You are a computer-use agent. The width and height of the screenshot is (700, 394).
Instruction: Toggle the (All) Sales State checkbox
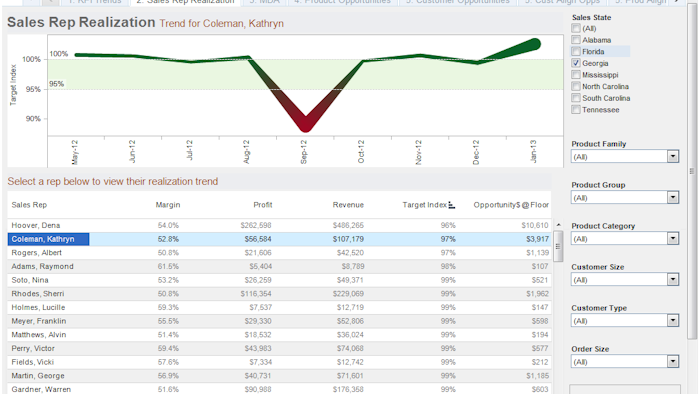pyautogui.click(x=576, y=28)
